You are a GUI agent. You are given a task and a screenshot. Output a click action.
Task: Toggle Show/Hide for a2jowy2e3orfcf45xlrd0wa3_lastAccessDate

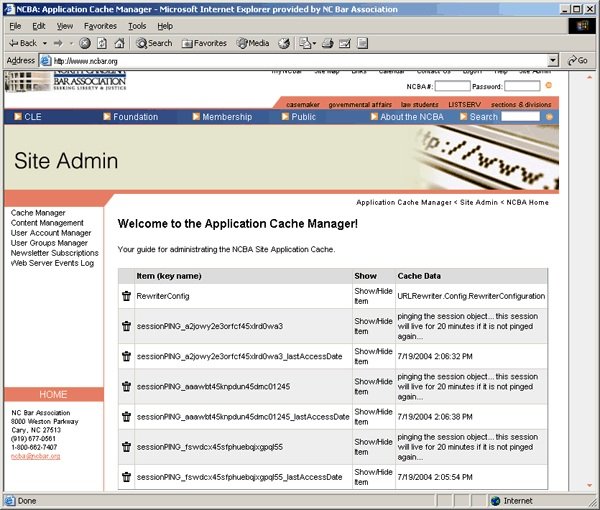coord(373,356)
